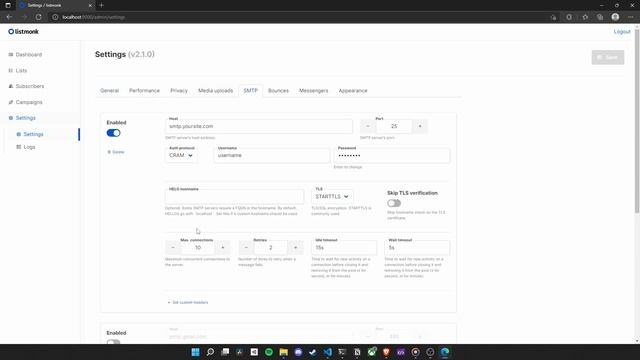This screenshot has width=640, height=360.
Task: Close the Settings / listmonk browser tab
Action: [x=90, y=5]
